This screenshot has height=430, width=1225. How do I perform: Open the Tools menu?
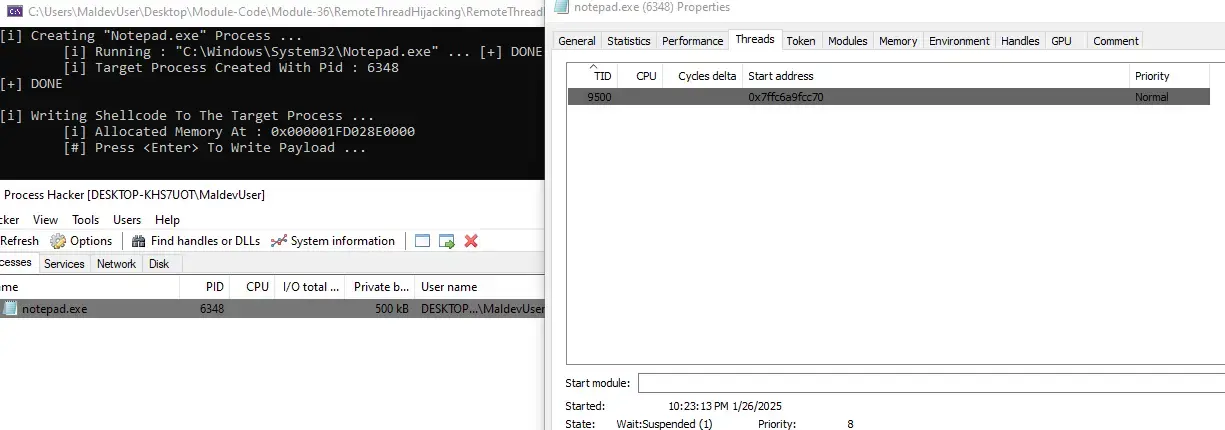(x=86, y=220)
